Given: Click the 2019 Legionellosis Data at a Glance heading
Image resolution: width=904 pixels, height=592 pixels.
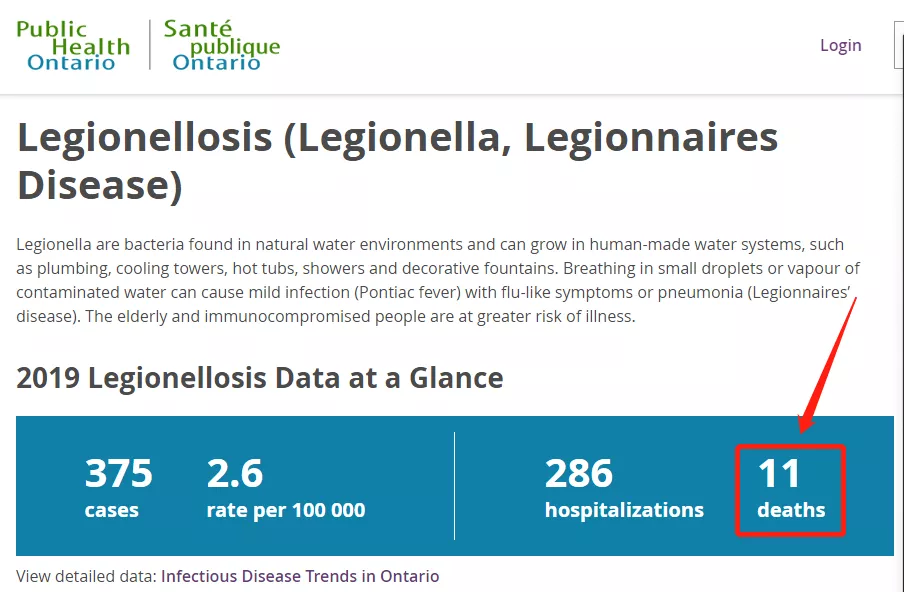Looking at the screenshot, I should [x=260, y=378].
